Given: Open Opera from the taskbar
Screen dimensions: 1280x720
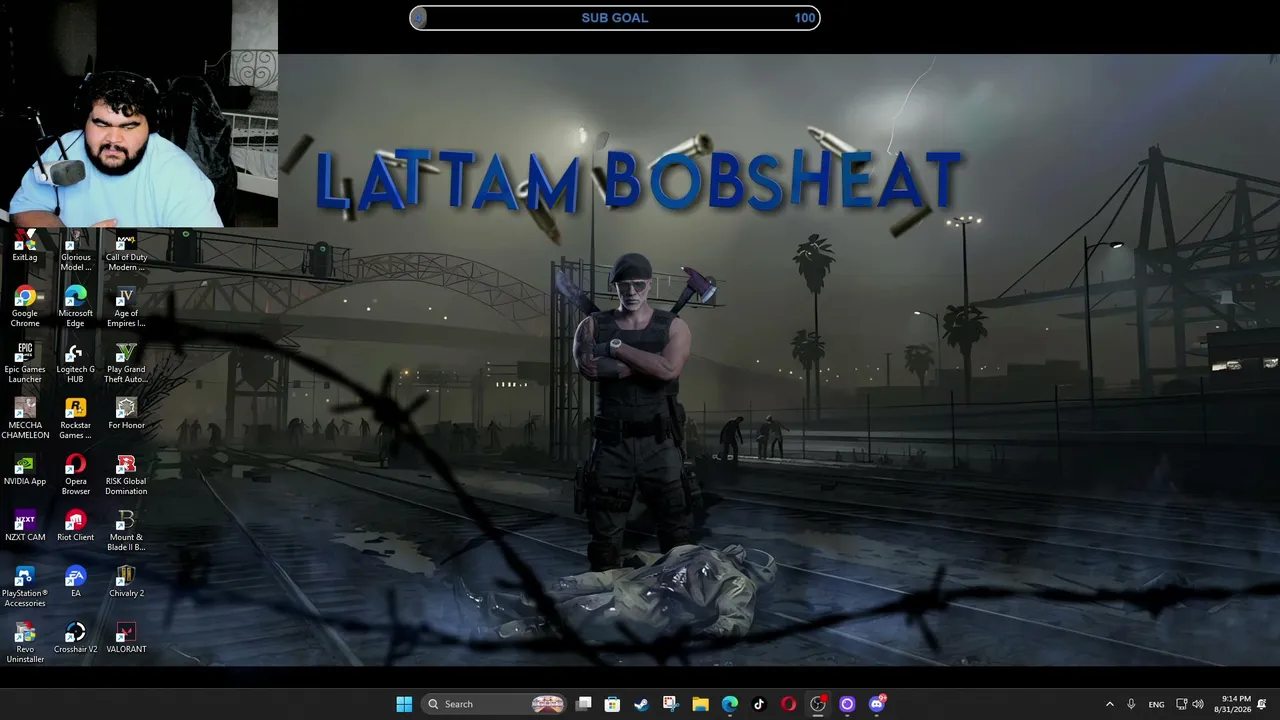Looking at the screenshot, I should click(788, 704).
